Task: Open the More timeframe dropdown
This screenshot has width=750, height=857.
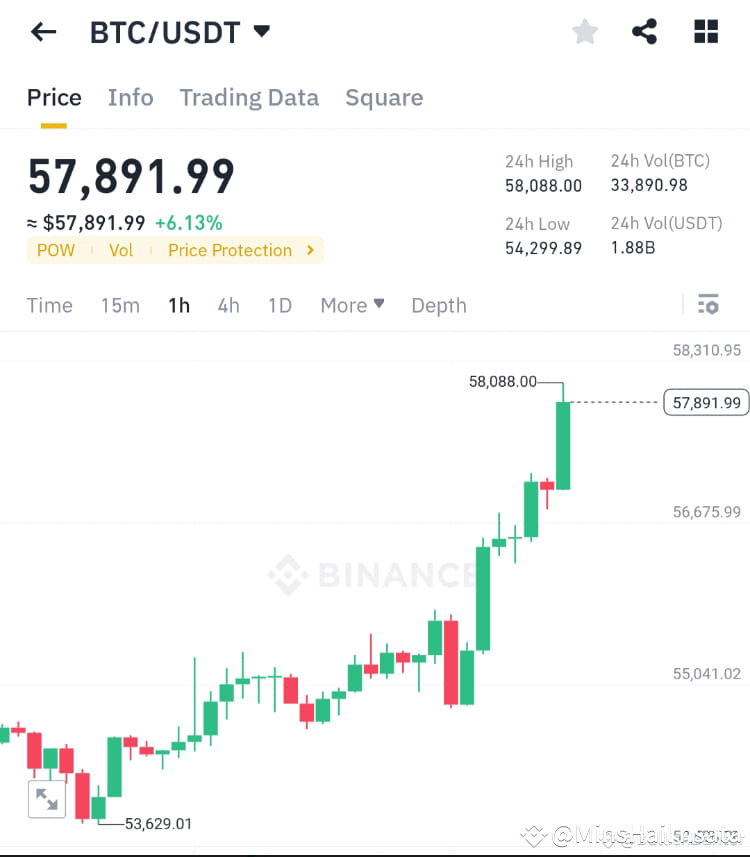Action: [352, 305]
